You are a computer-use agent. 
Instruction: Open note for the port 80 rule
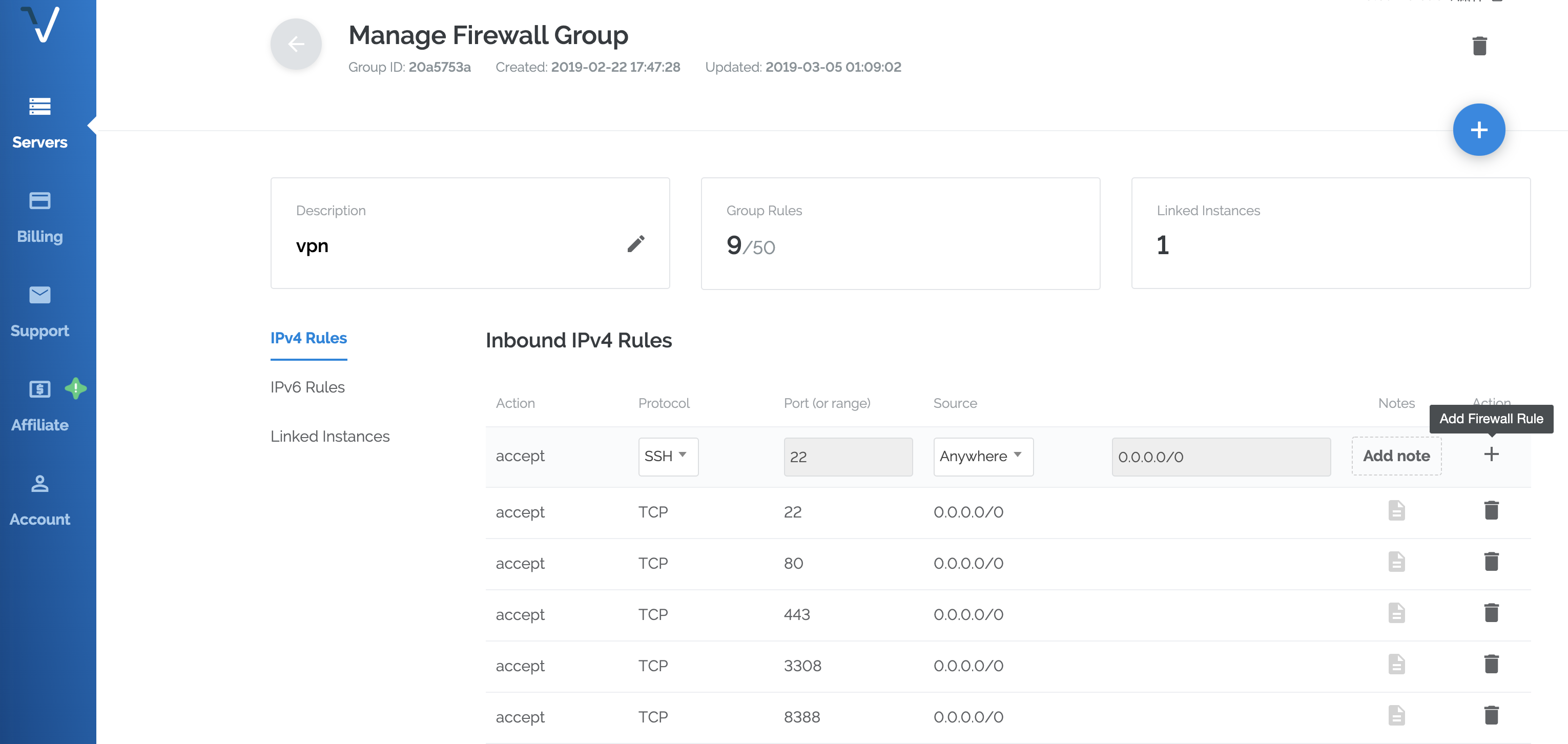[1397, 562]
